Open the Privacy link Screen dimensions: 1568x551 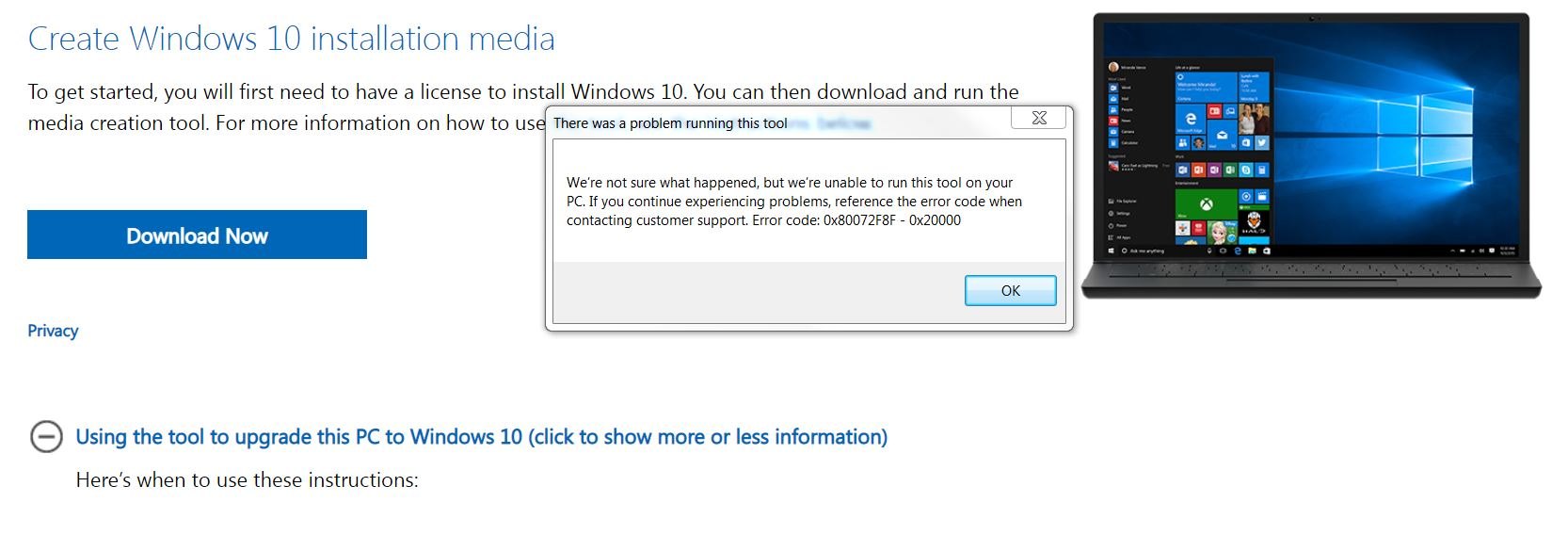pyautogui.click(x=53, y=331)
